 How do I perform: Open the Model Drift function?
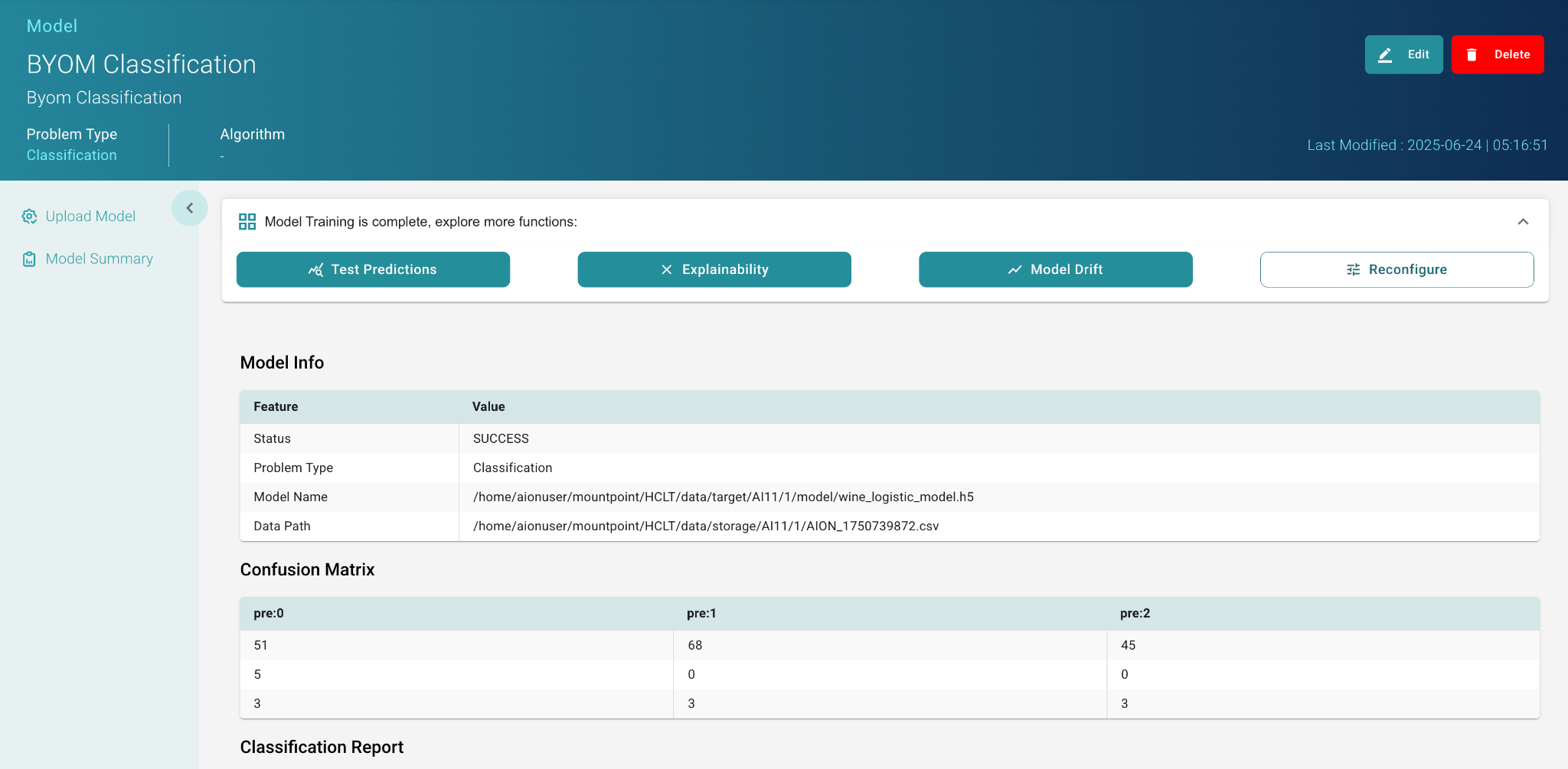click(x=1056, y=269)
